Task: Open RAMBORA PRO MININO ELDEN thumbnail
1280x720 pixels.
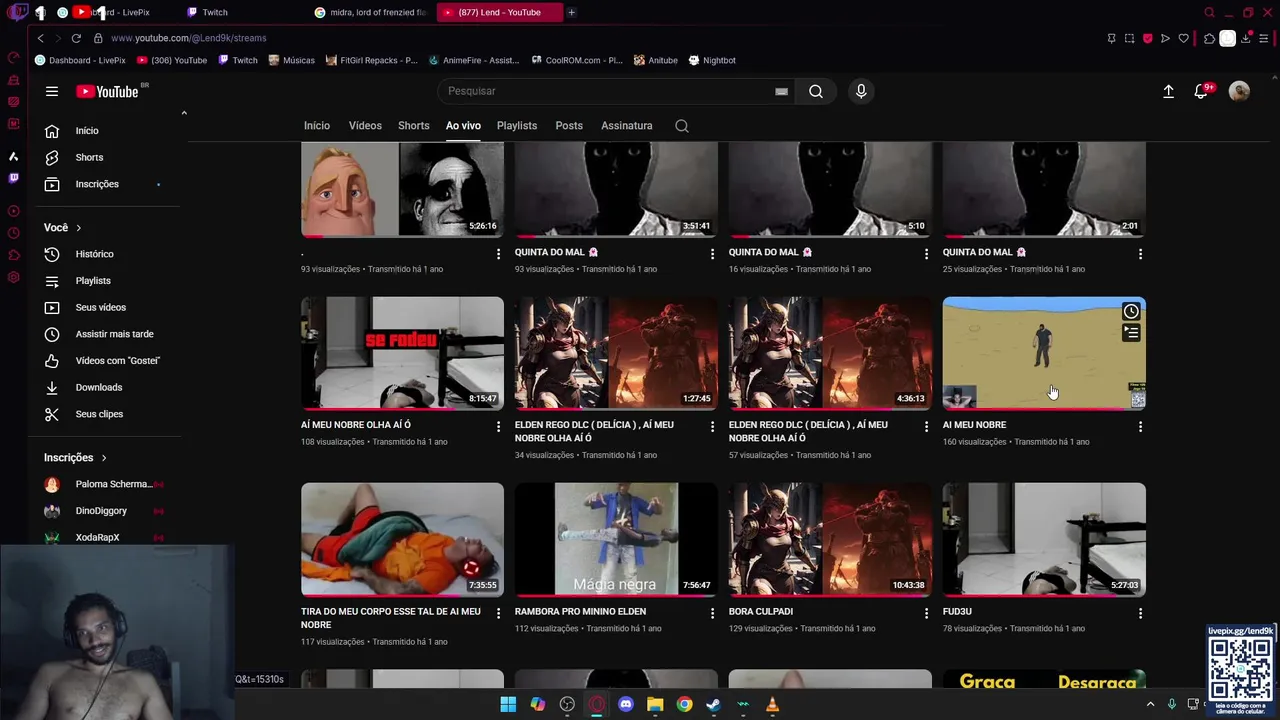Action: point(616,540)
